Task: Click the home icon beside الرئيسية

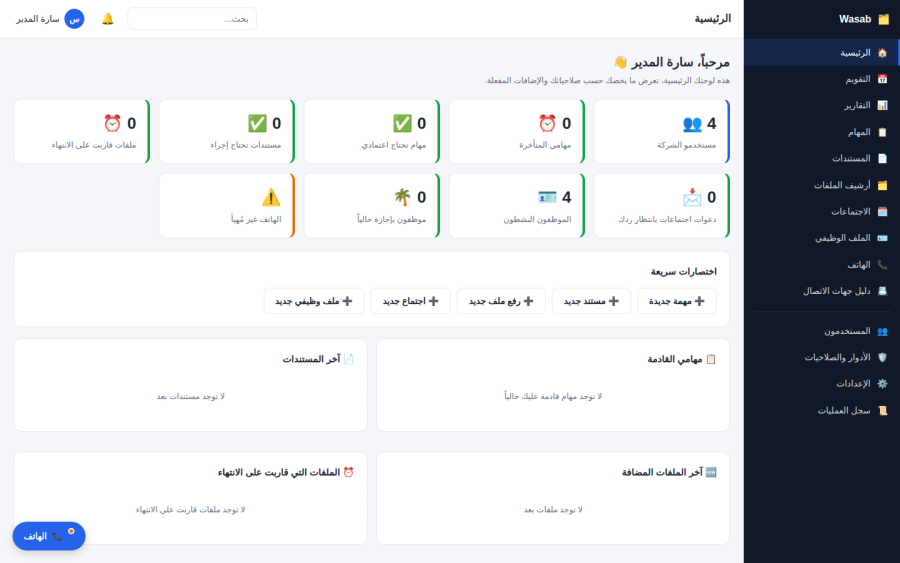Action: pyautogui.click(x=882, y=53)
